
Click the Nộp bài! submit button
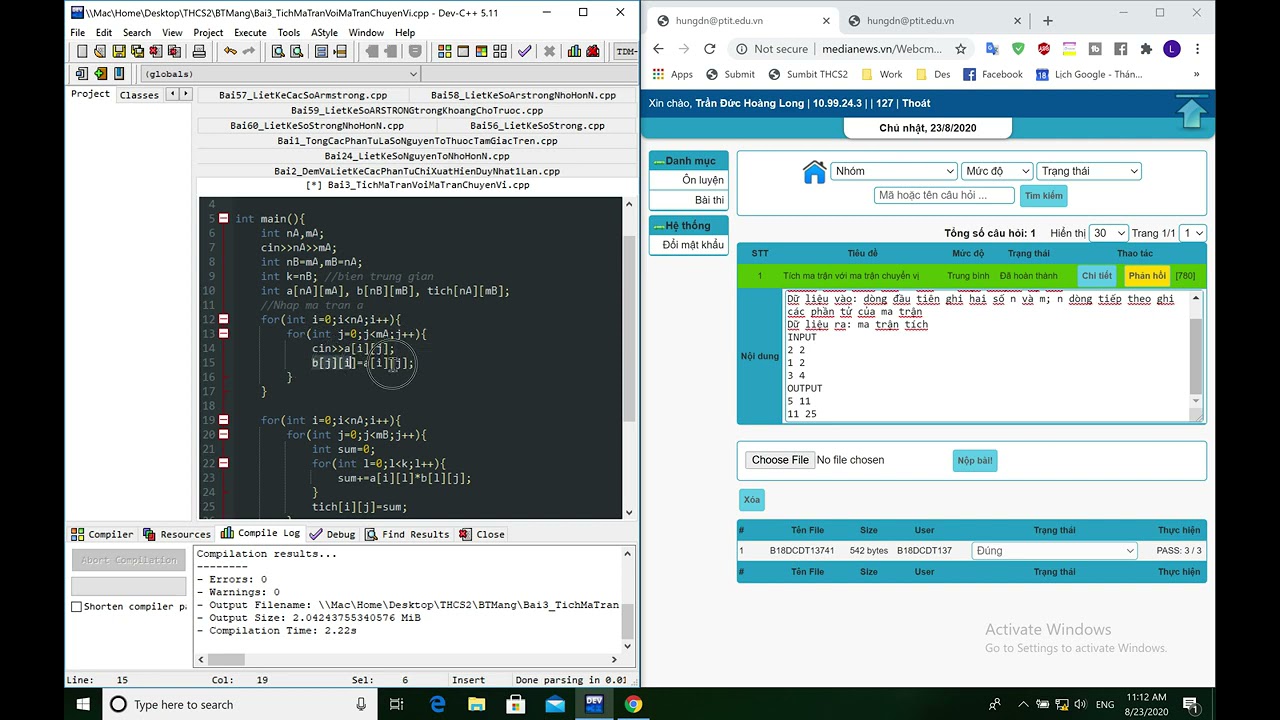click(974, 461)
